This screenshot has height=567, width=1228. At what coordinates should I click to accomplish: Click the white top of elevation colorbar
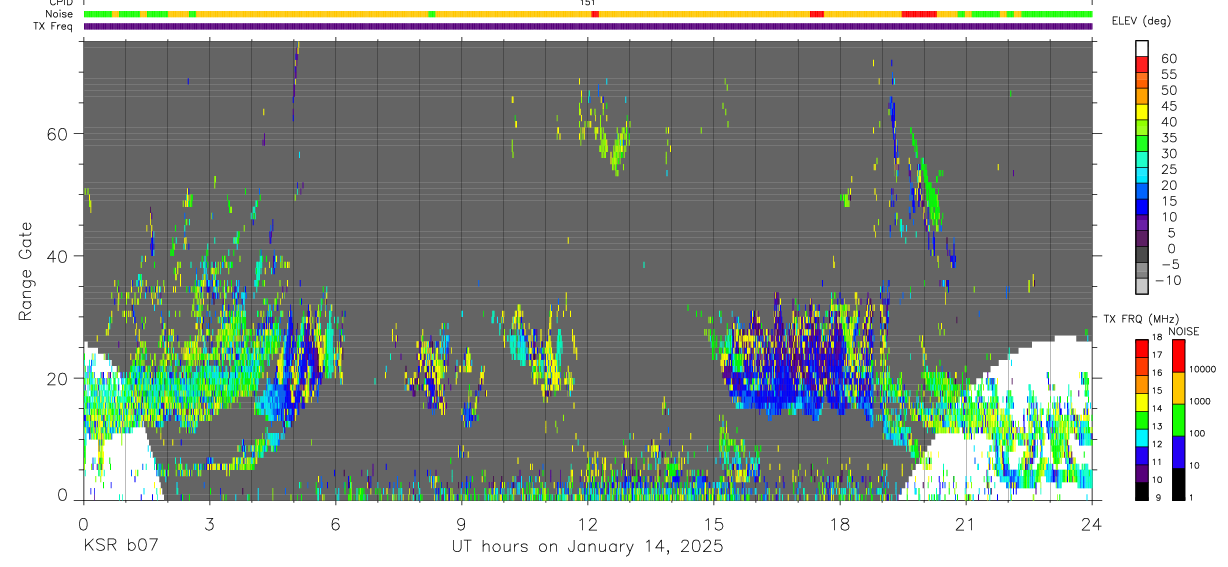point(1142,49)
